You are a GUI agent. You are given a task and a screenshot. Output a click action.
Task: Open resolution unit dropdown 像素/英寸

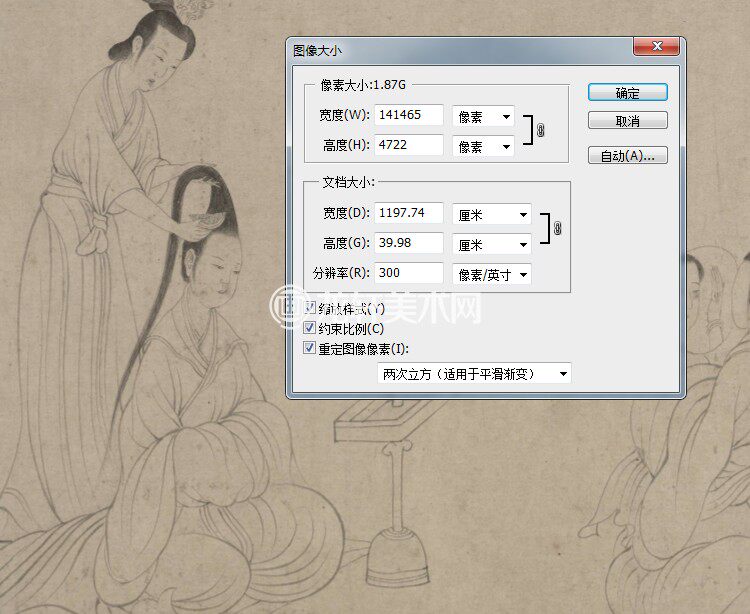tap(492, 274)
